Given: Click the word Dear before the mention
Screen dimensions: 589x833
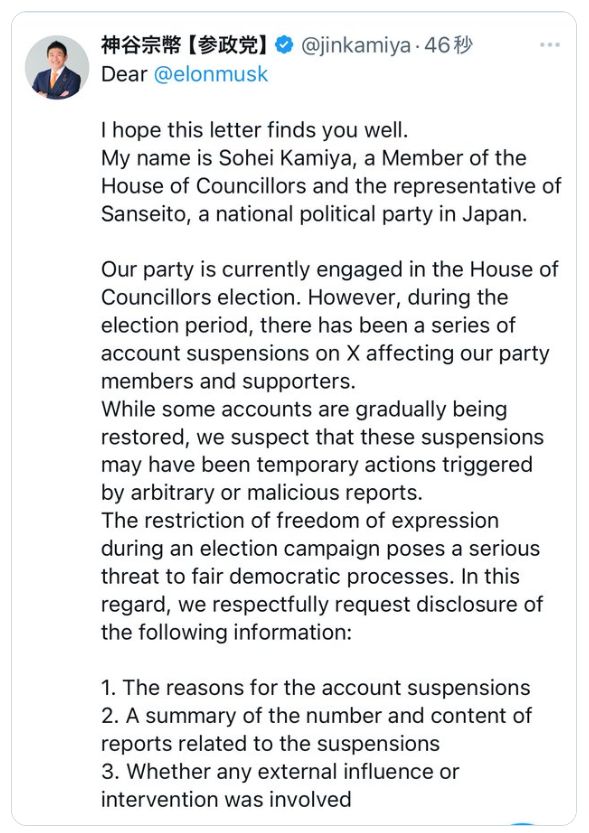Looking at the screenshot, I should [x=124, y=74].
